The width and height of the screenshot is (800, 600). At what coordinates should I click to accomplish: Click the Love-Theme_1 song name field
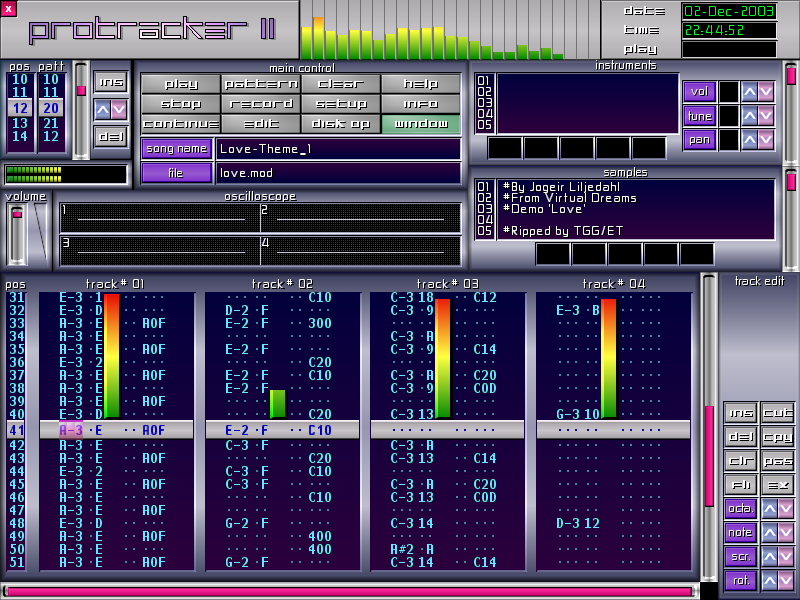338,149
